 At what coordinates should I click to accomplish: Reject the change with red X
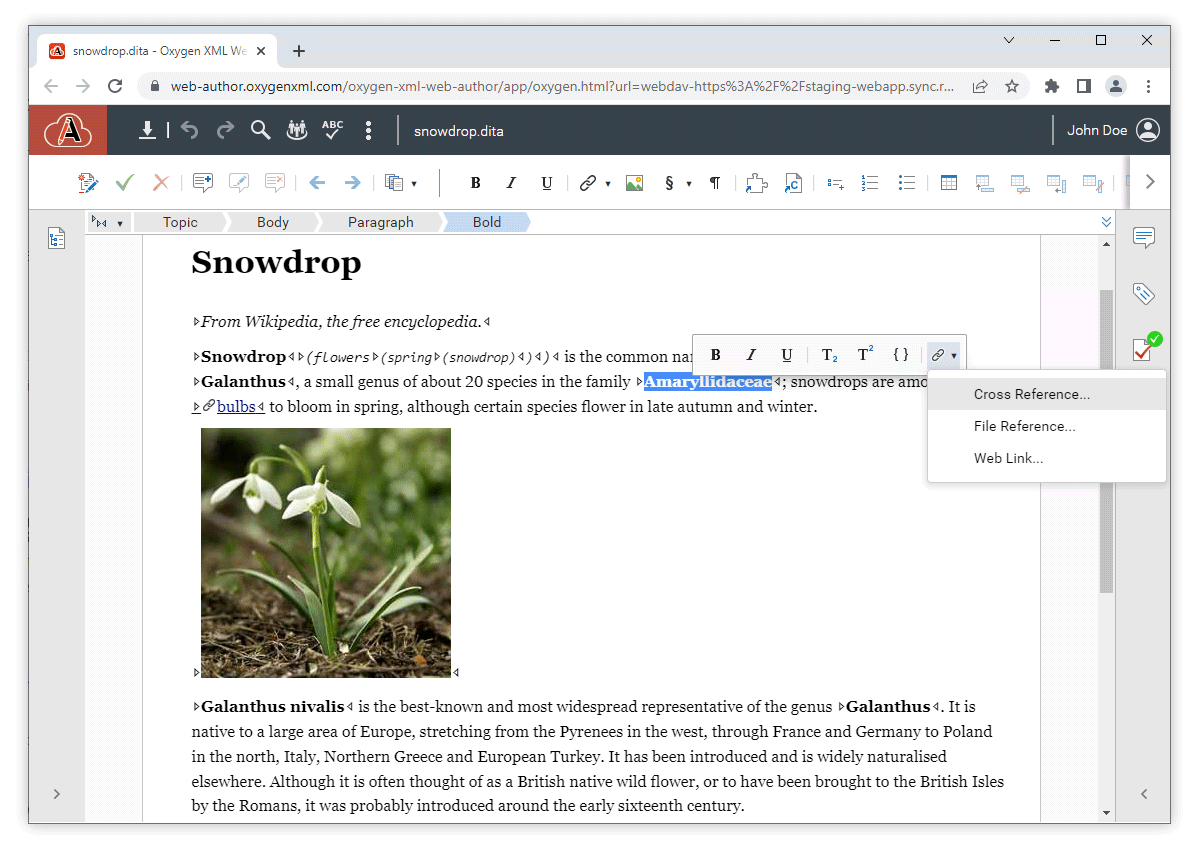coord(160,183)
